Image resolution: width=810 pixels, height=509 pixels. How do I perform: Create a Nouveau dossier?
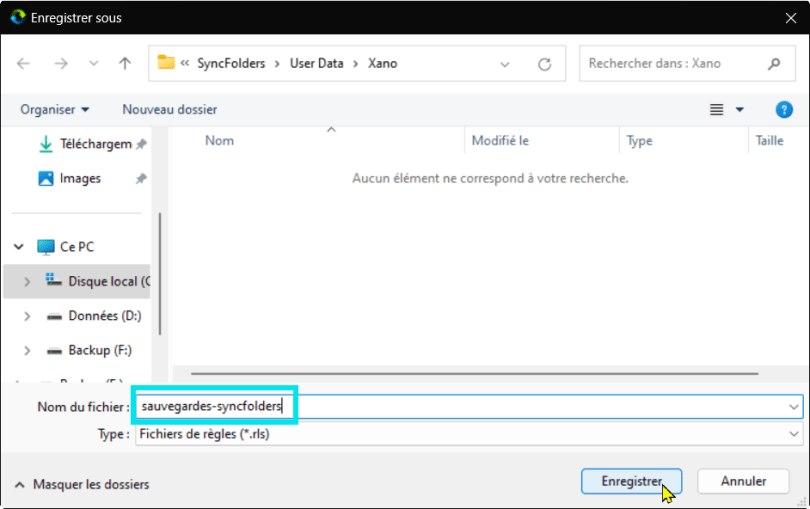(x=169, y=110)
